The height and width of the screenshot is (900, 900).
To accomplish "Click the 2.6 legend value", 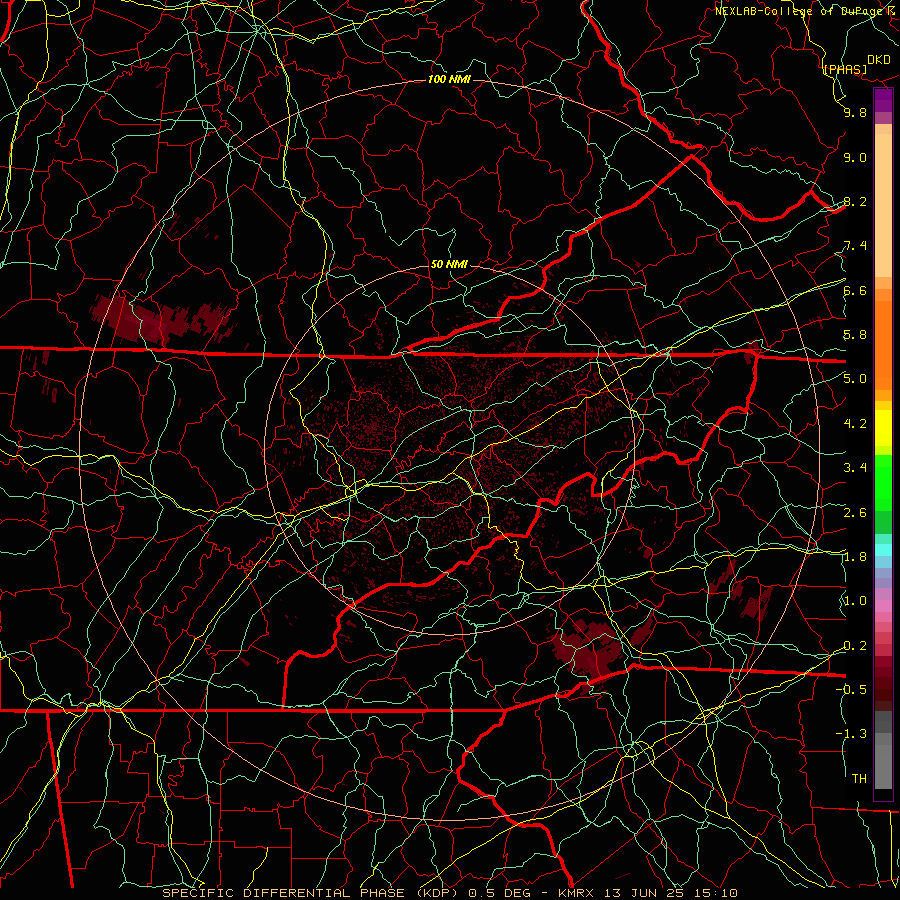I will click(x=855, y=513).
